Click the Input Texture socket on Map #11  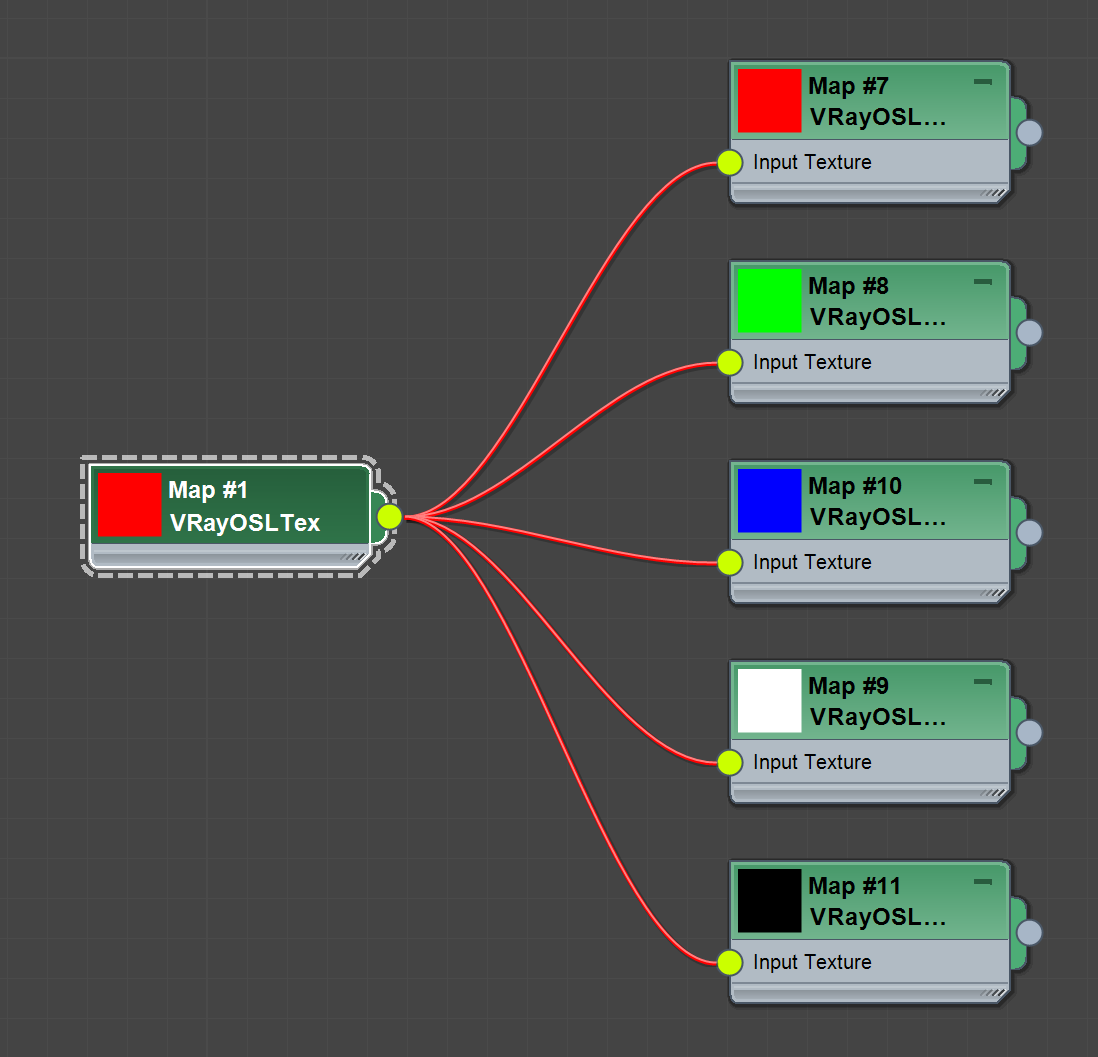[730, 962]
